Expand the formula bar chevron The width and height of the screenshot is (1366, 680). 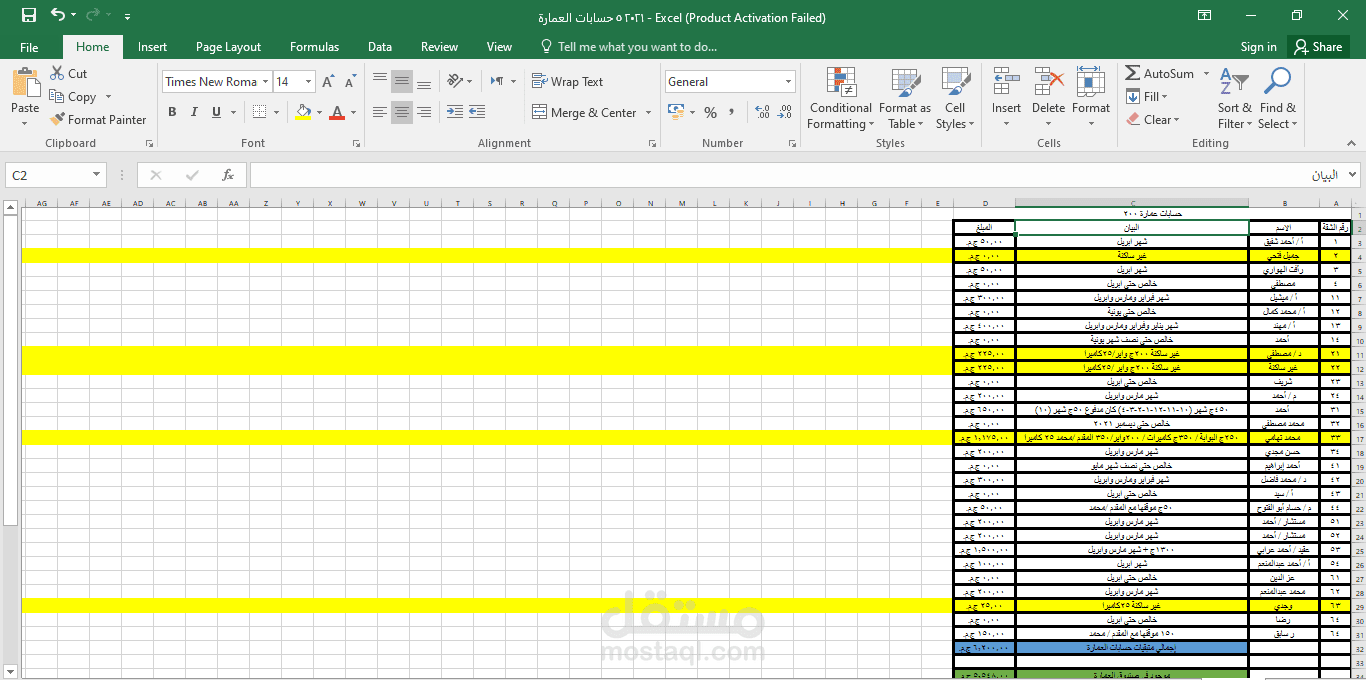[1353, 175]
